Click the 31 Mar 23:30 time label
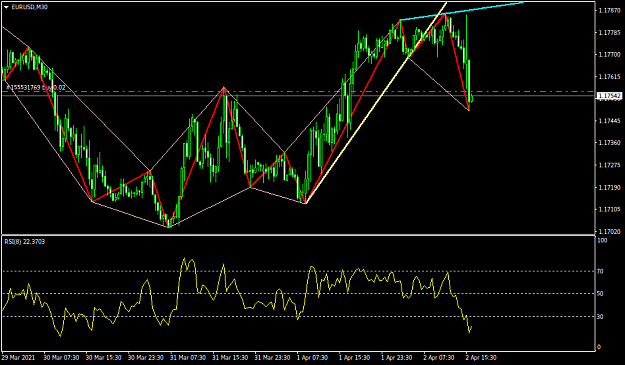The width and height of the screenshot is (625, 365). pyautogui.click(x=273, y=358)
